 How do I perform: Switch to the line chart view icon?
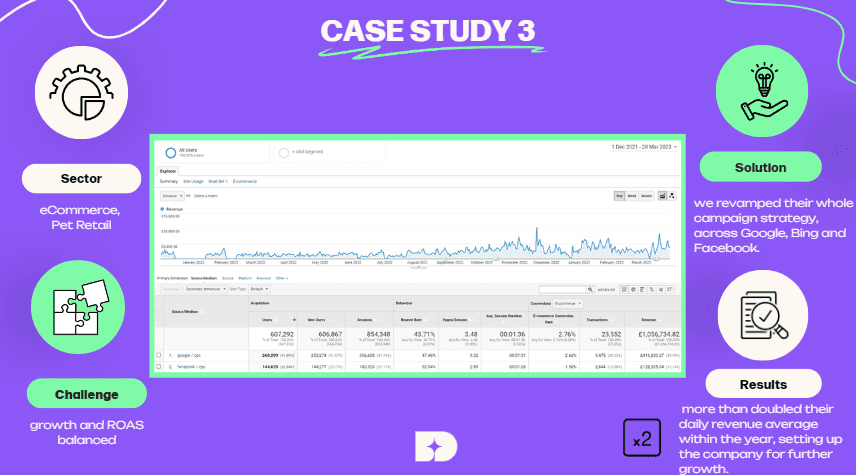tap(662, 196)
